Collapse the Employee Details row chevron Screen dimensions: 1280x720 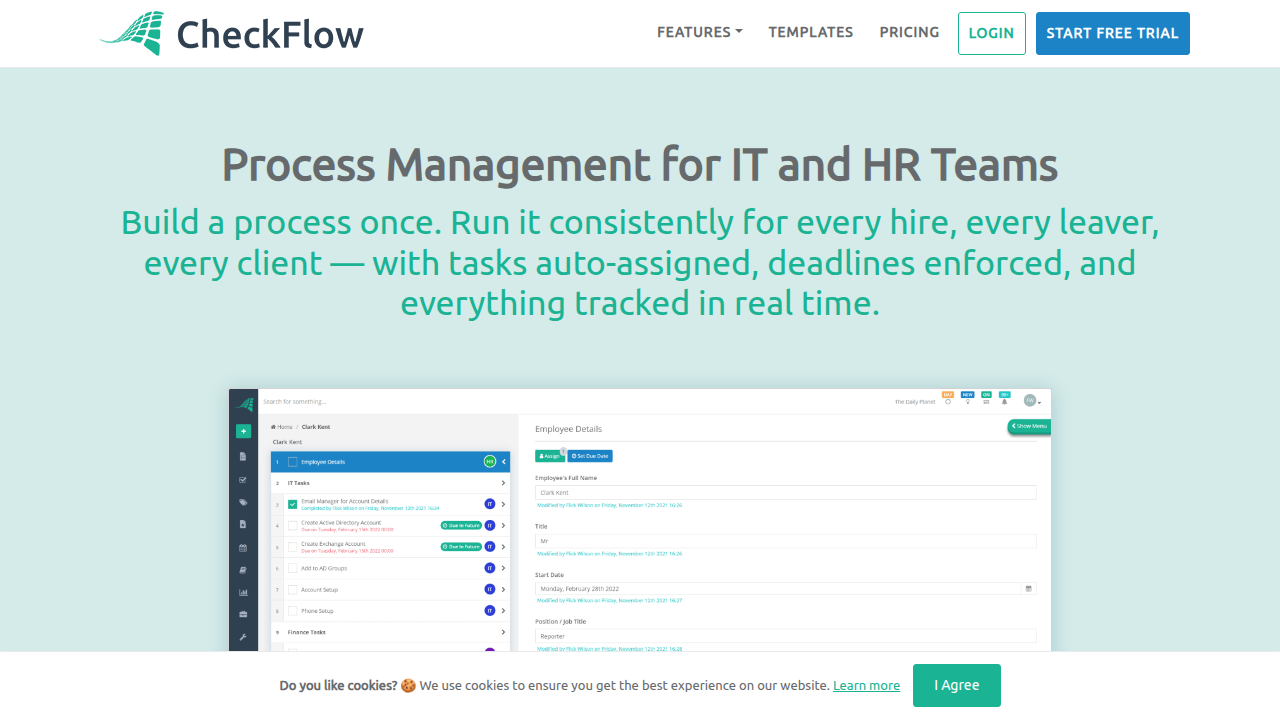[x=504, y=461]
